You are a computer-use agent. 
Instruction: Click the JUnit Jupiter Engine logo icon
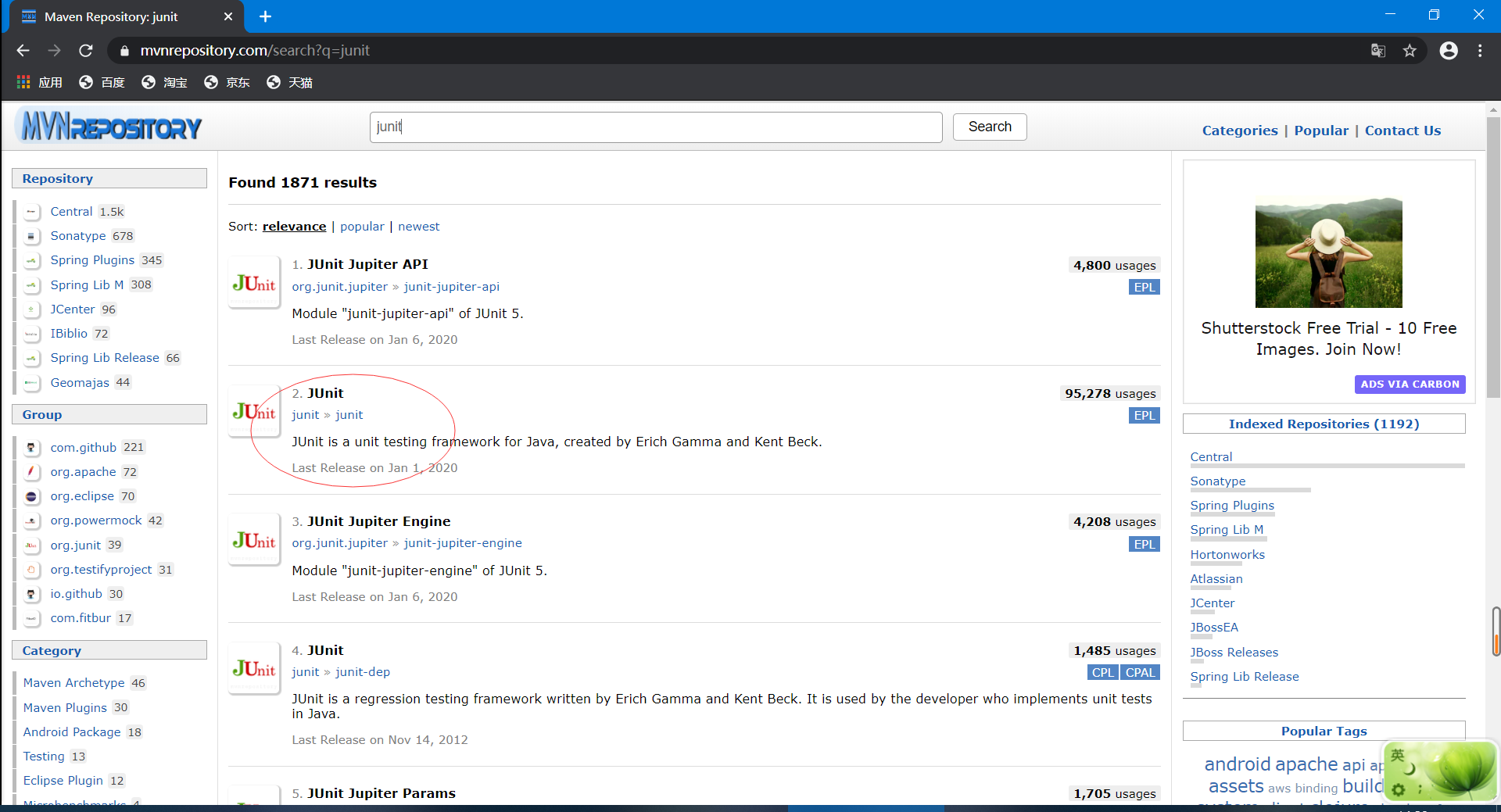[254, 539]
